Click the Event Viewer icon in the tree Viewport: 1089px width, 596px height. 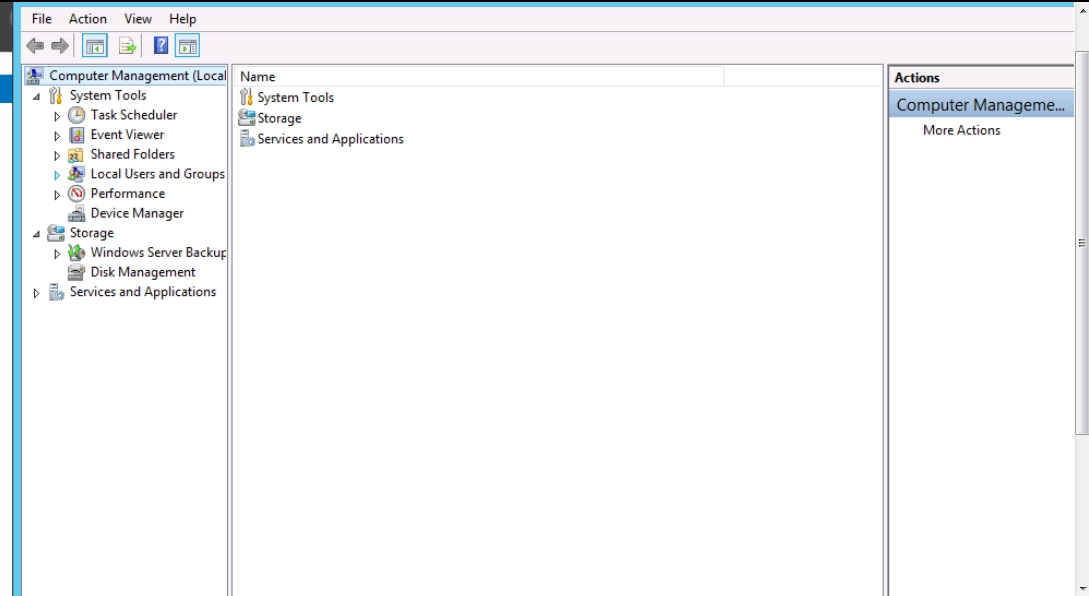tap(76, 135)
